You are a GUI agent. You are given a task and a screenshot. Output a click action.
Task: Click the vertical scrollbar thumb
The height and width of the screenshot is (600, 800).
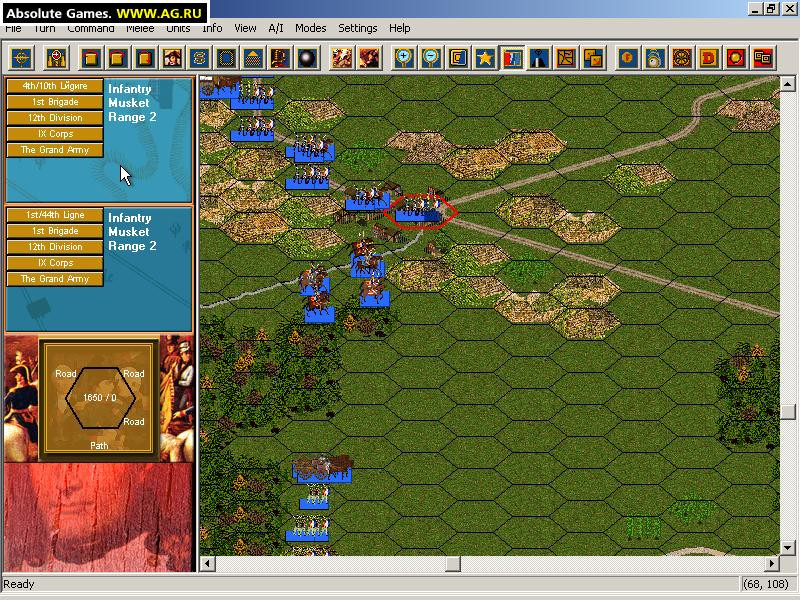tap(788, 412)
